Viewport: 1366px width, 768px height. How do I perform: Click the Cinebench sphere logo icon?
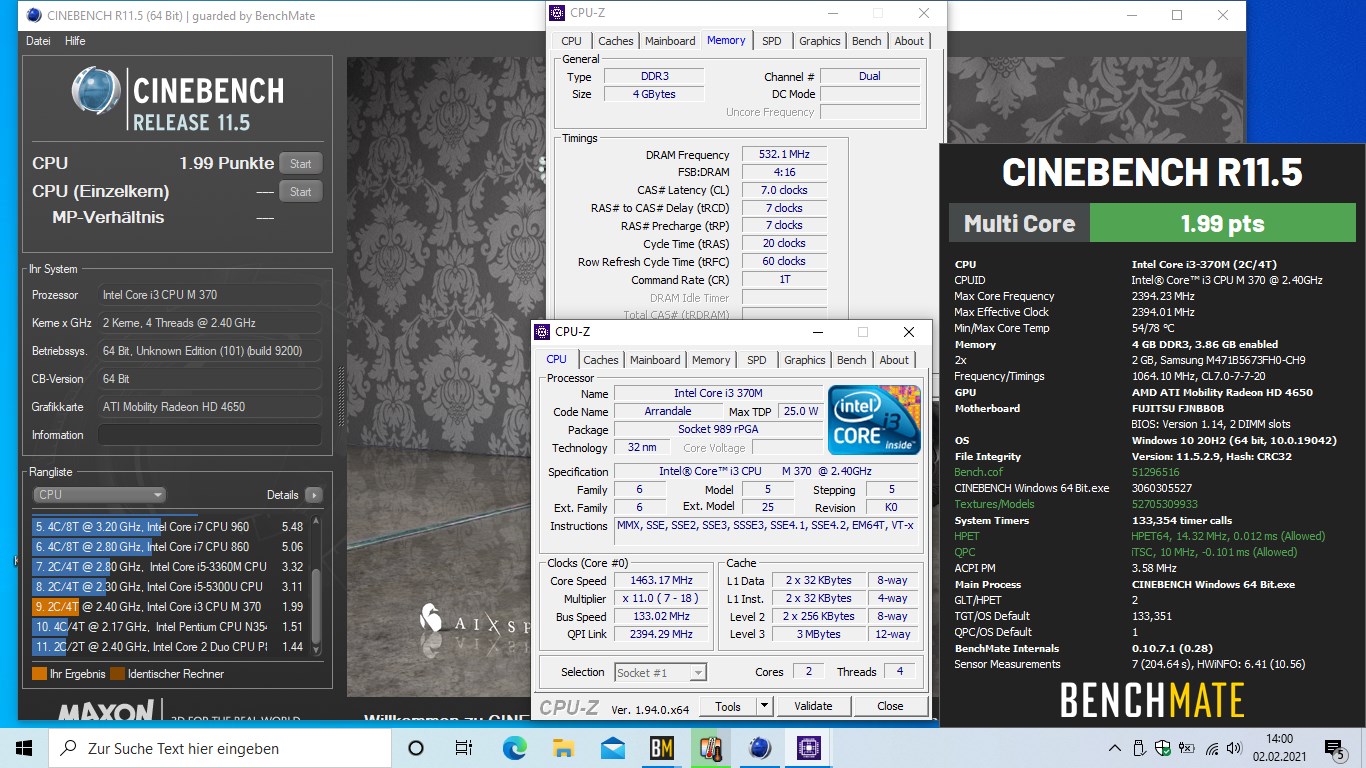click(x=96, y=92)
